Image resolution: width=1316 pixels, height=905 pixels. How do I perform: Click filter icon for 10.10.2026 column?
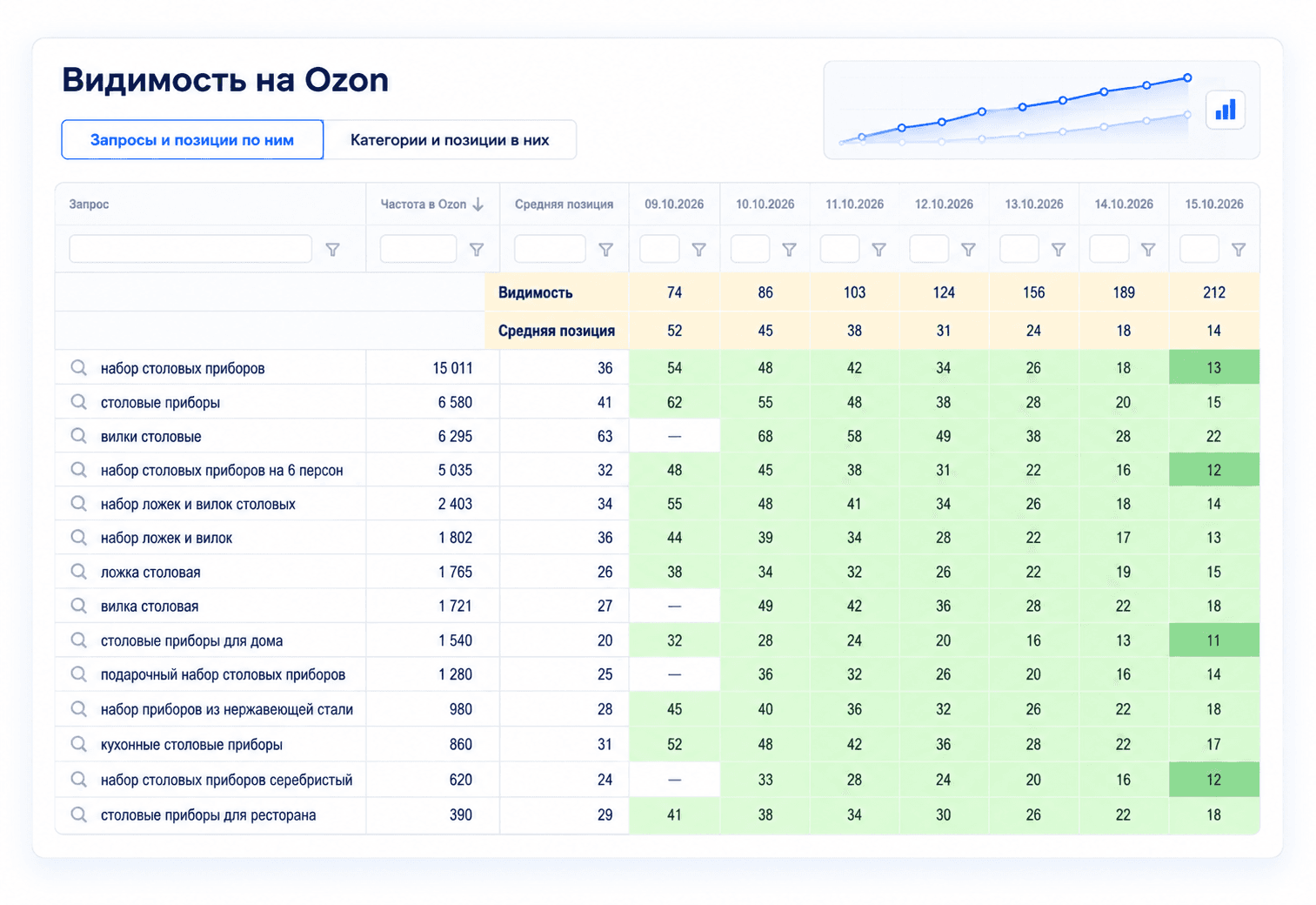pyautogui.click(x=789, y=250)
